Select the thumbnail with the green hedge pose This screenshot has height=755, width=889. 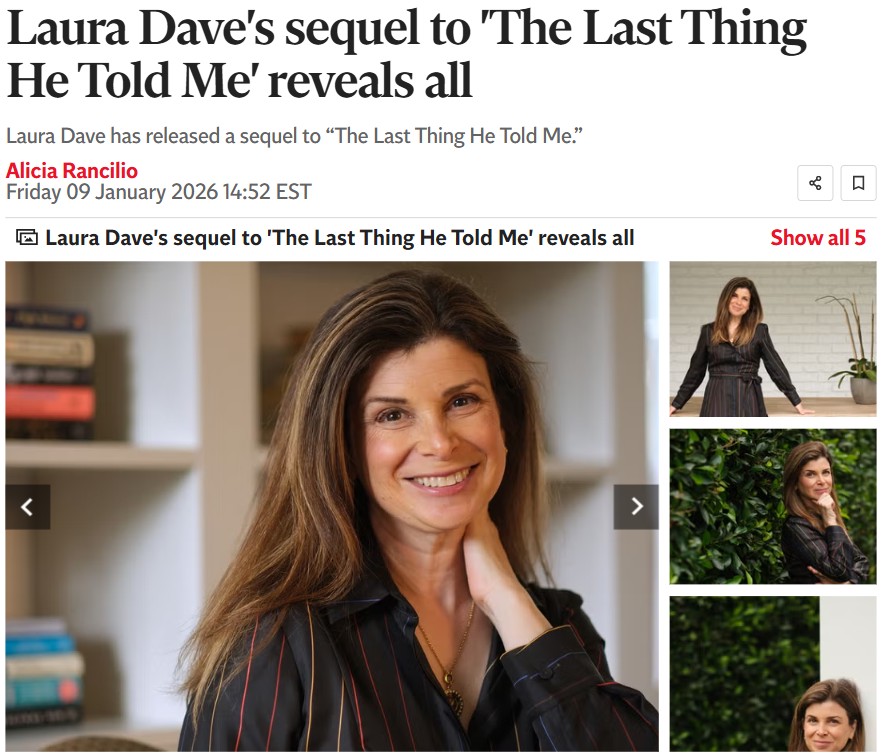coord(773,506)
